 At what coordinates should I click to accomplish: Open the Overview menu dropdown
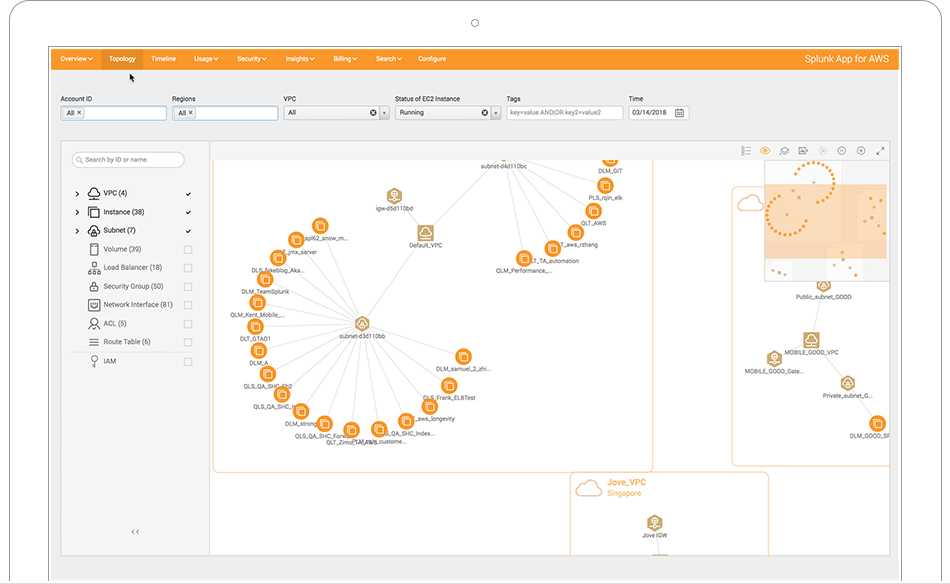point(76,59)
